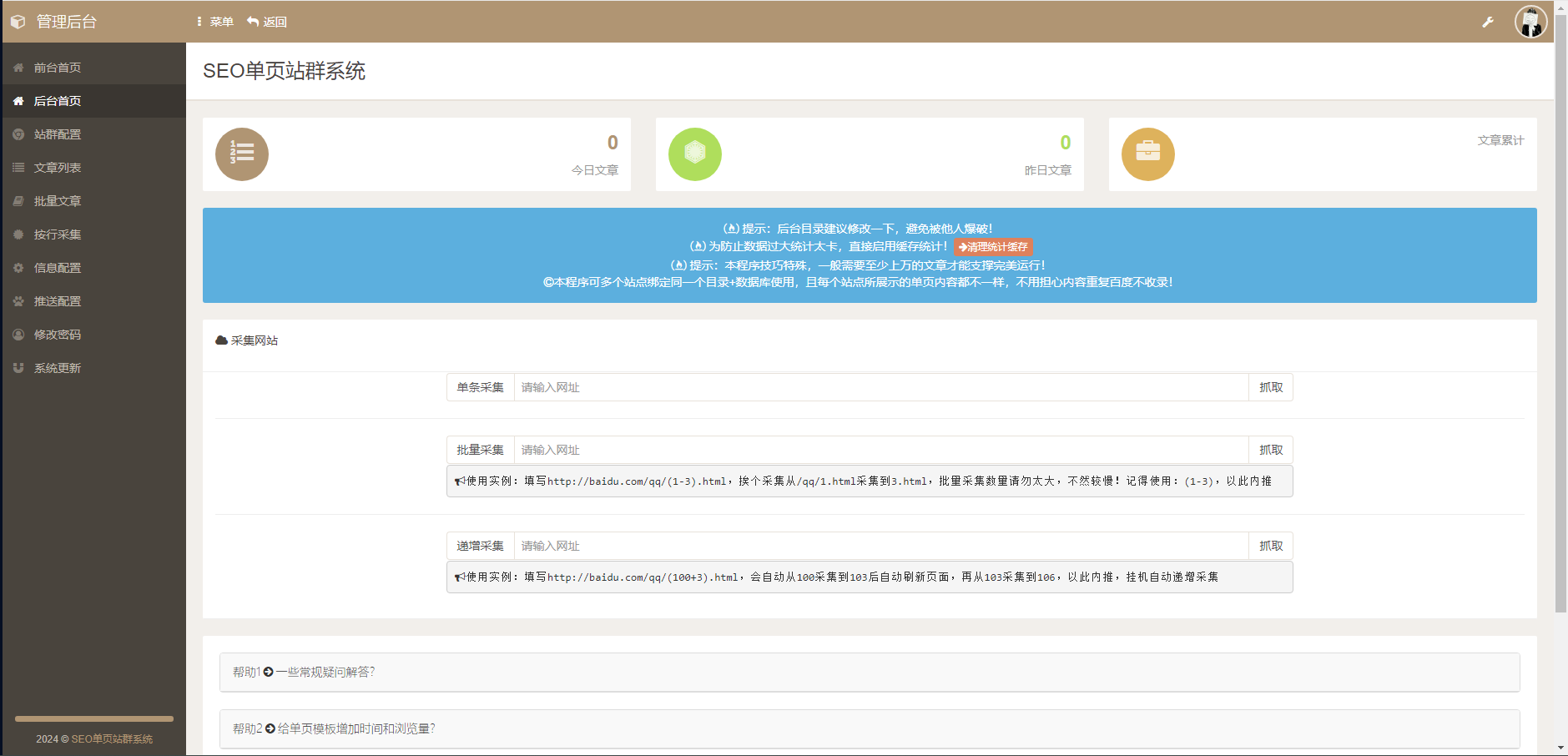Select 信息配置 from the sidebar menu
This screenshot has height=756, width=1568.
[x=18, y=267]
